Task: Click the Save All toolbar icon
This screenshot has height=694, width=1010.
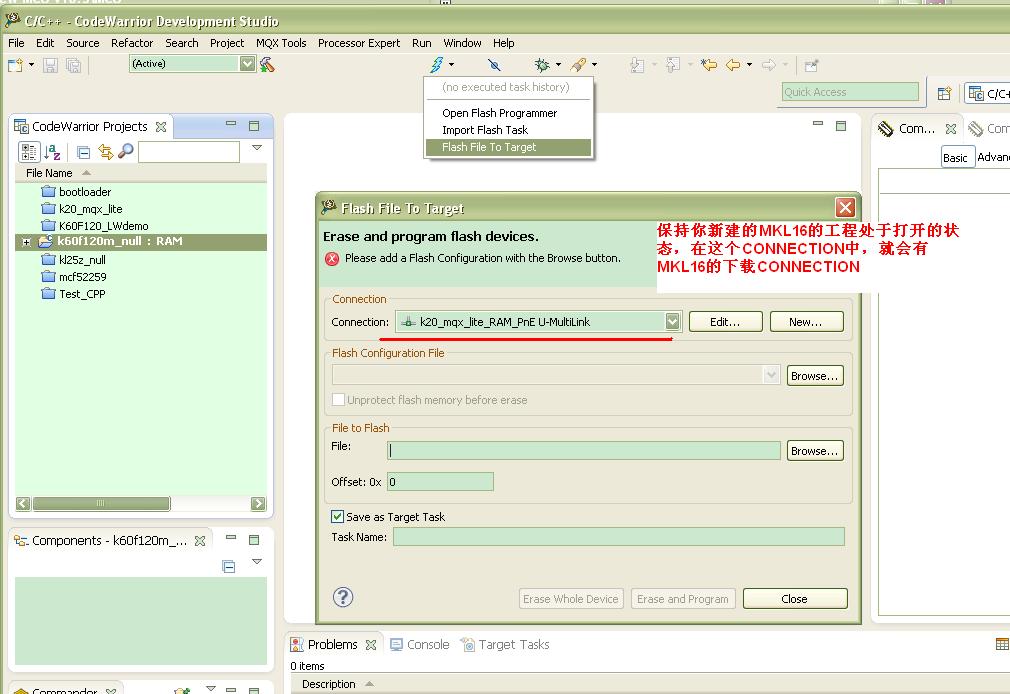Action: [x=73, y=64]
